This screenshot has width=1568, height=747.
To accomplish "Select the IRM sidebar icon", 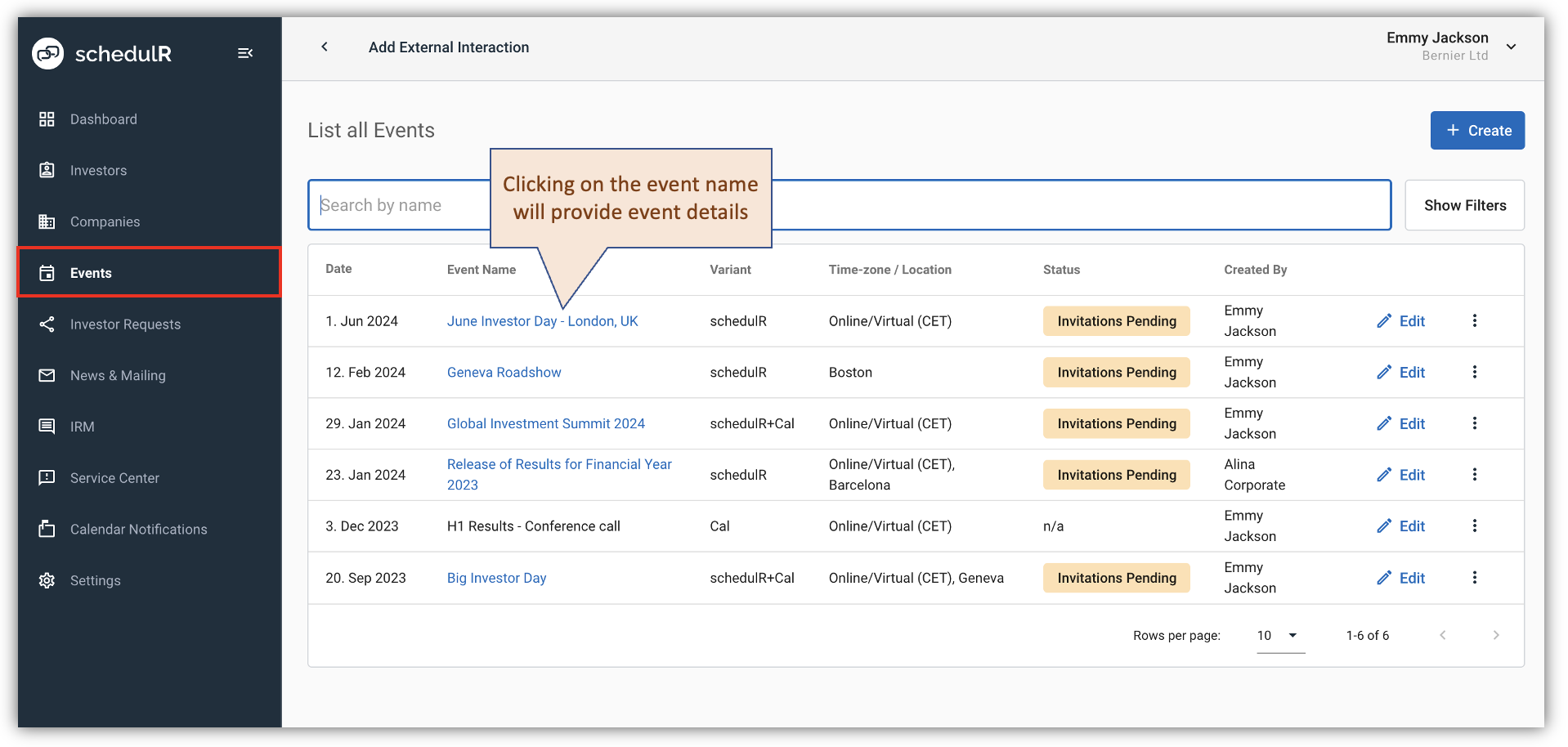I will click(47, 426).
